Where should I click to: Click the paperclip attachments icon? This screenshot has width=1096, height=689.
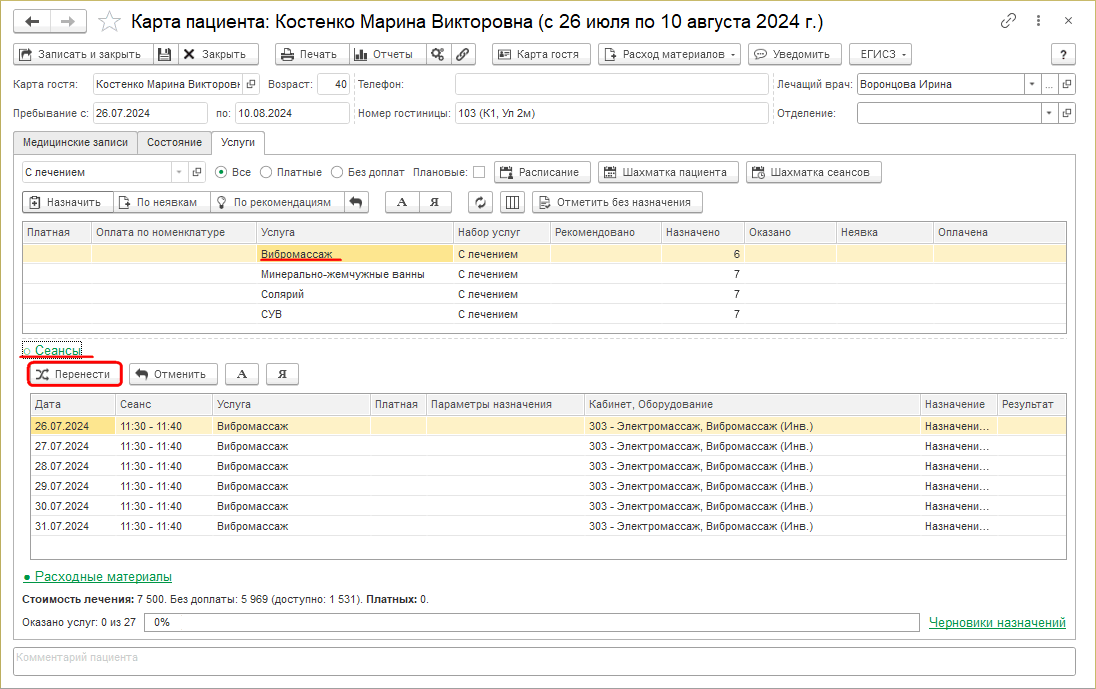pos(463,55)
